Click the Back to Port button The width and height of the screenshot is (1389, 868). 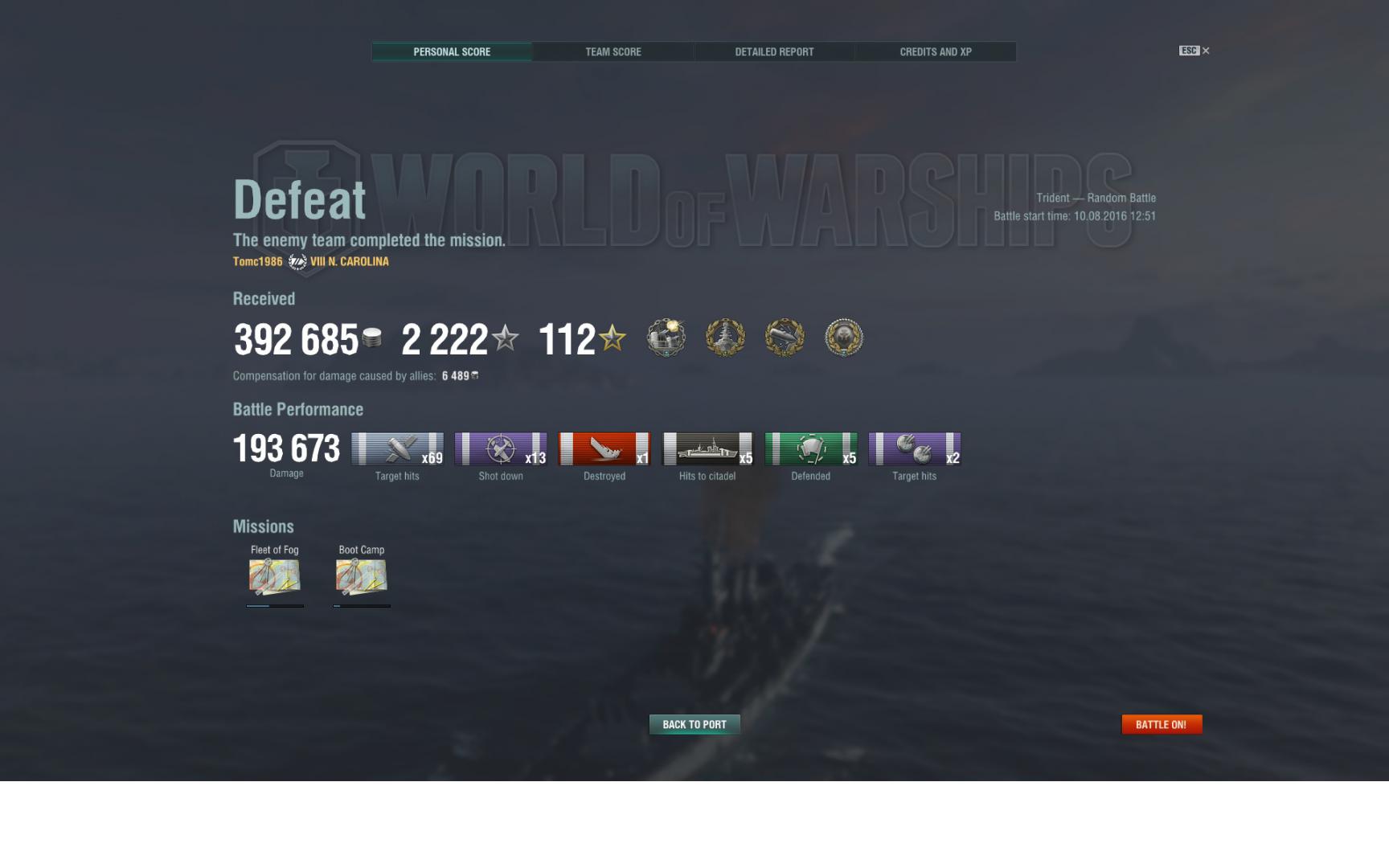[694, 724]
